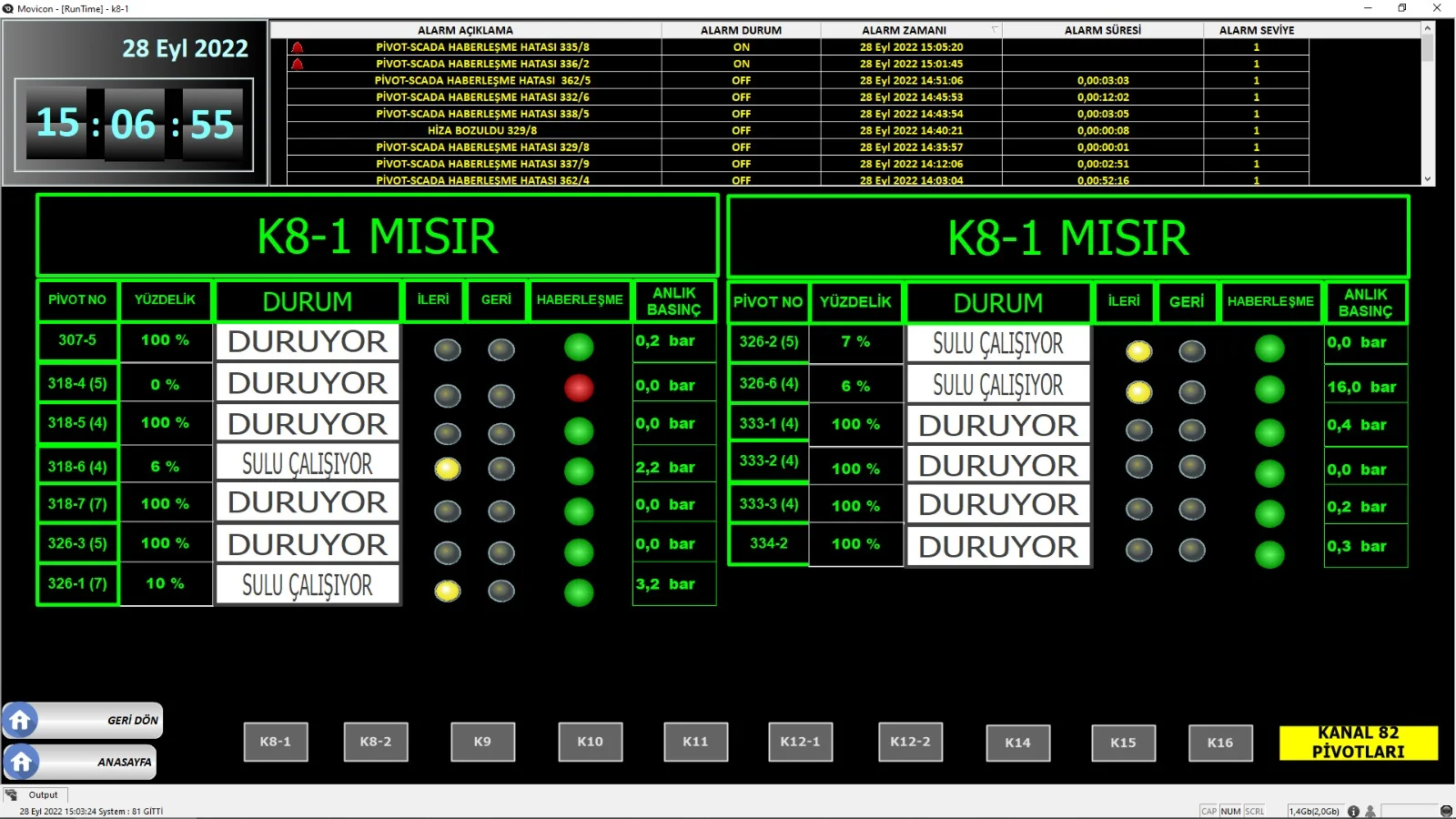The height and width of the screenshot is (819, 1456).
Task: Click DURUYOR status field of pivot 334-2
Action: coord(998,546)
